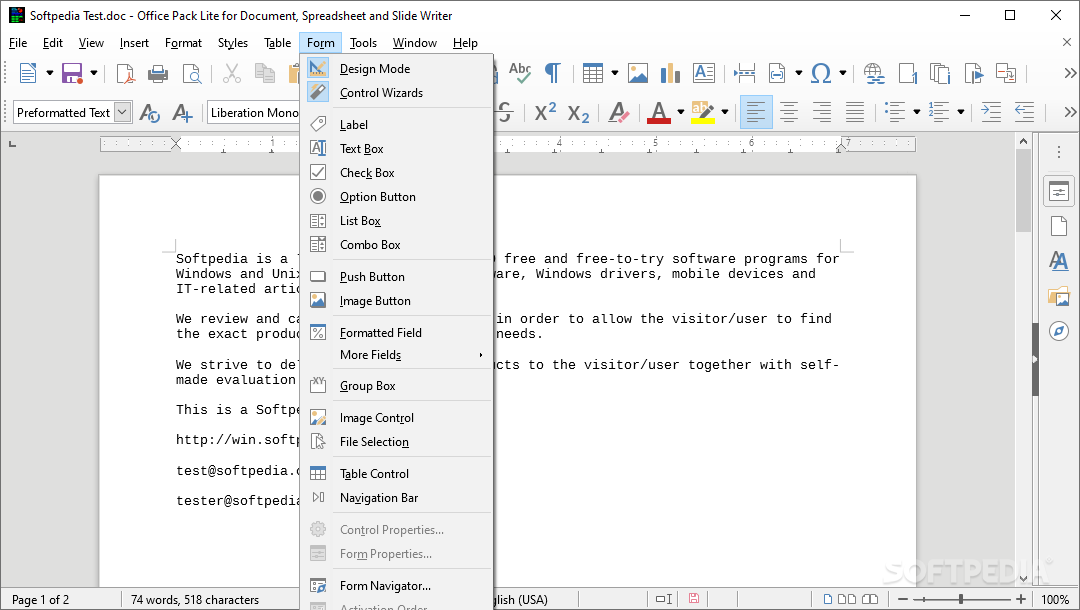Click the Font Name input field
Image resolution: width=1080 pixels, height=610 pixels.
pos(253,112)
